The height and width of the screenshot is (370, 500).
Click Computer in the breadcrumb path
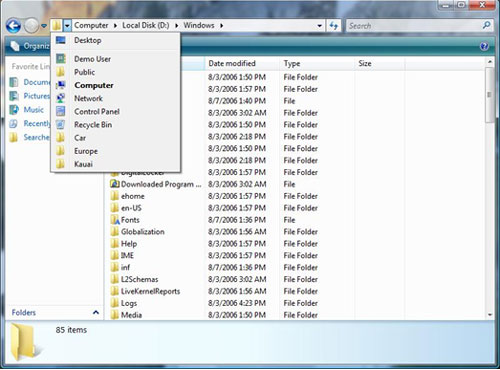[91, 25]
